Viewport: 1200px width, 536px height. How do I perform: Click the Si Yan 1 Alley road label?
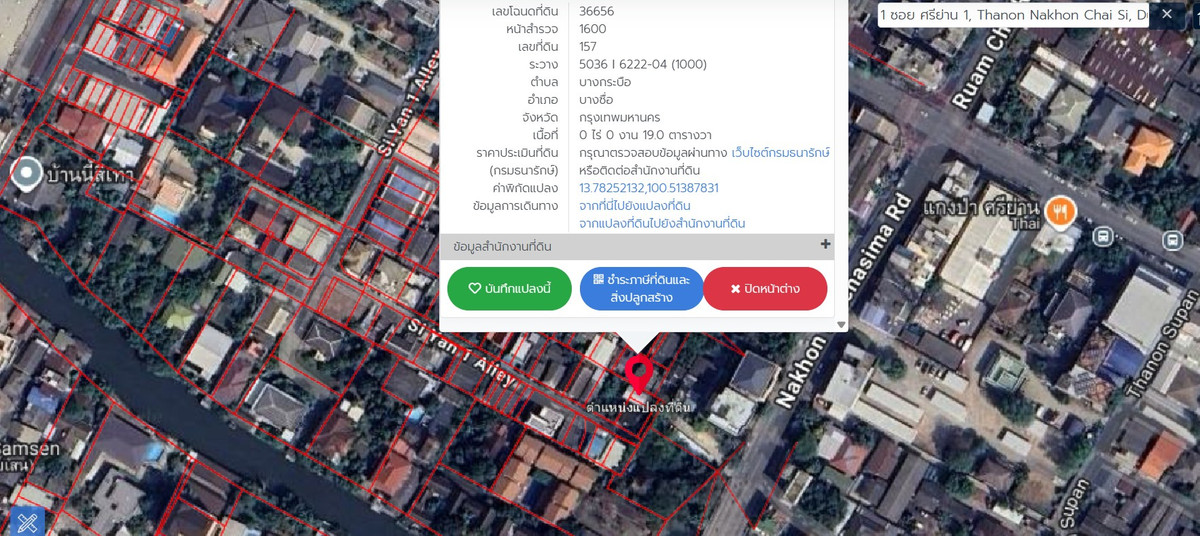pyautogui.click(x=463, y=353)
